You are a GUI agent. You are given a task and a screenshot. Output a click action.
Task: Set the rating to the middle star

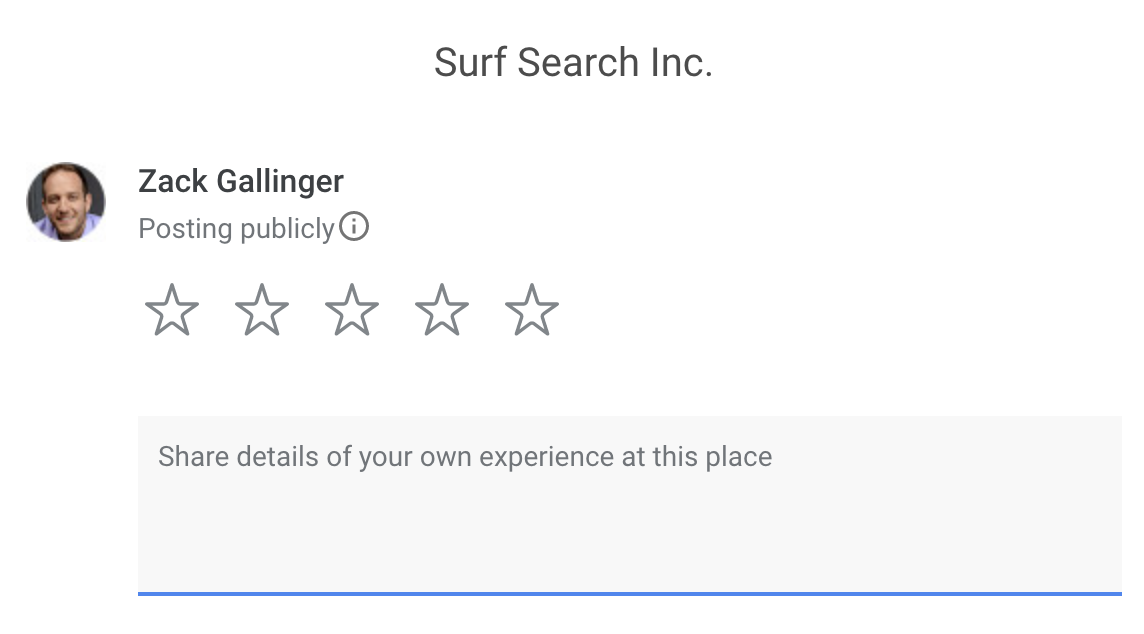tap(352, 310)
